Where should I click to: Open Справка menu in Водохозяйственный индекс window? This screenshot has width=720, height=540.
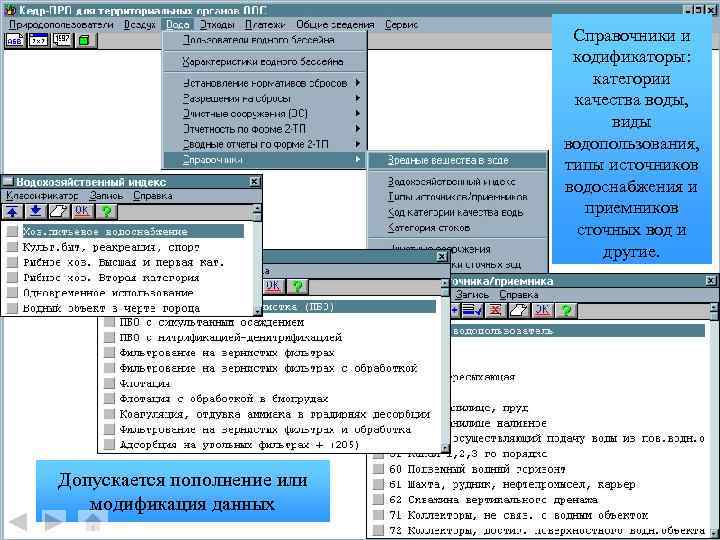tap(153, 196)
